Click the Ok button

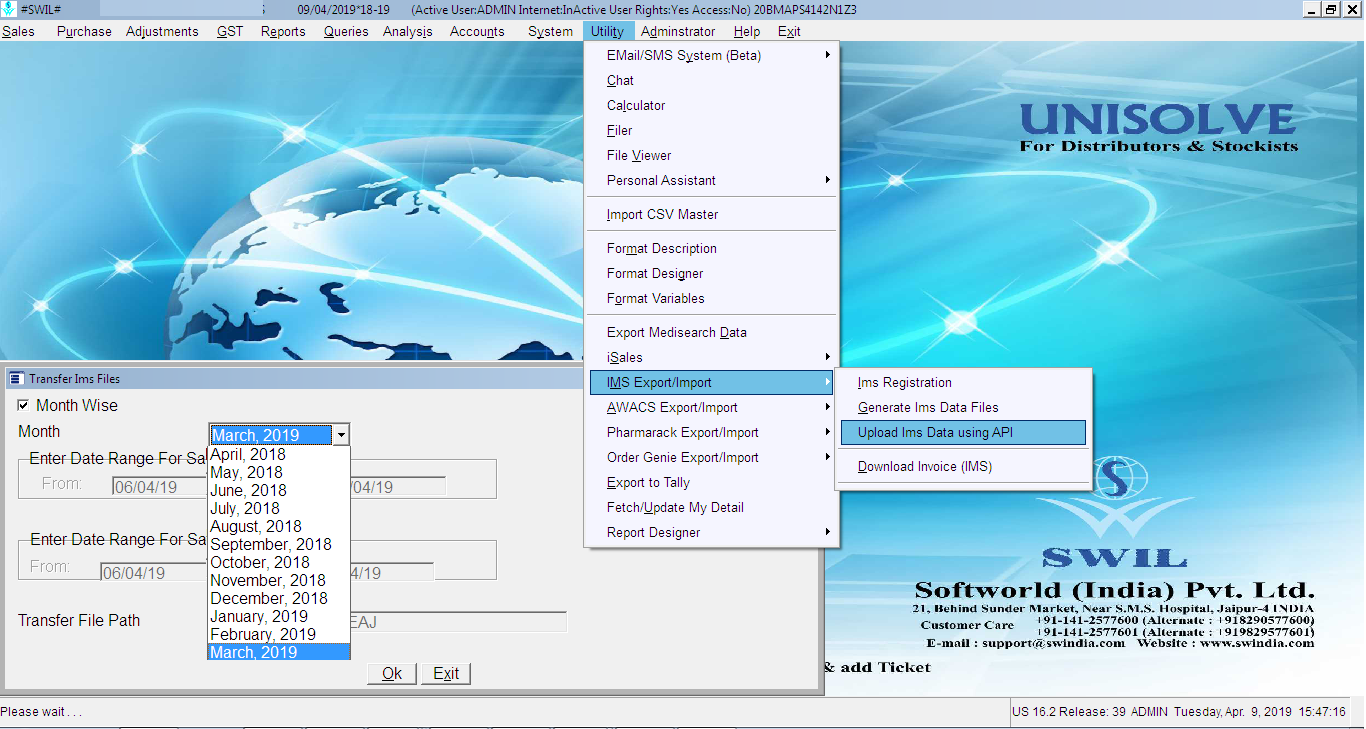point(392,673)
